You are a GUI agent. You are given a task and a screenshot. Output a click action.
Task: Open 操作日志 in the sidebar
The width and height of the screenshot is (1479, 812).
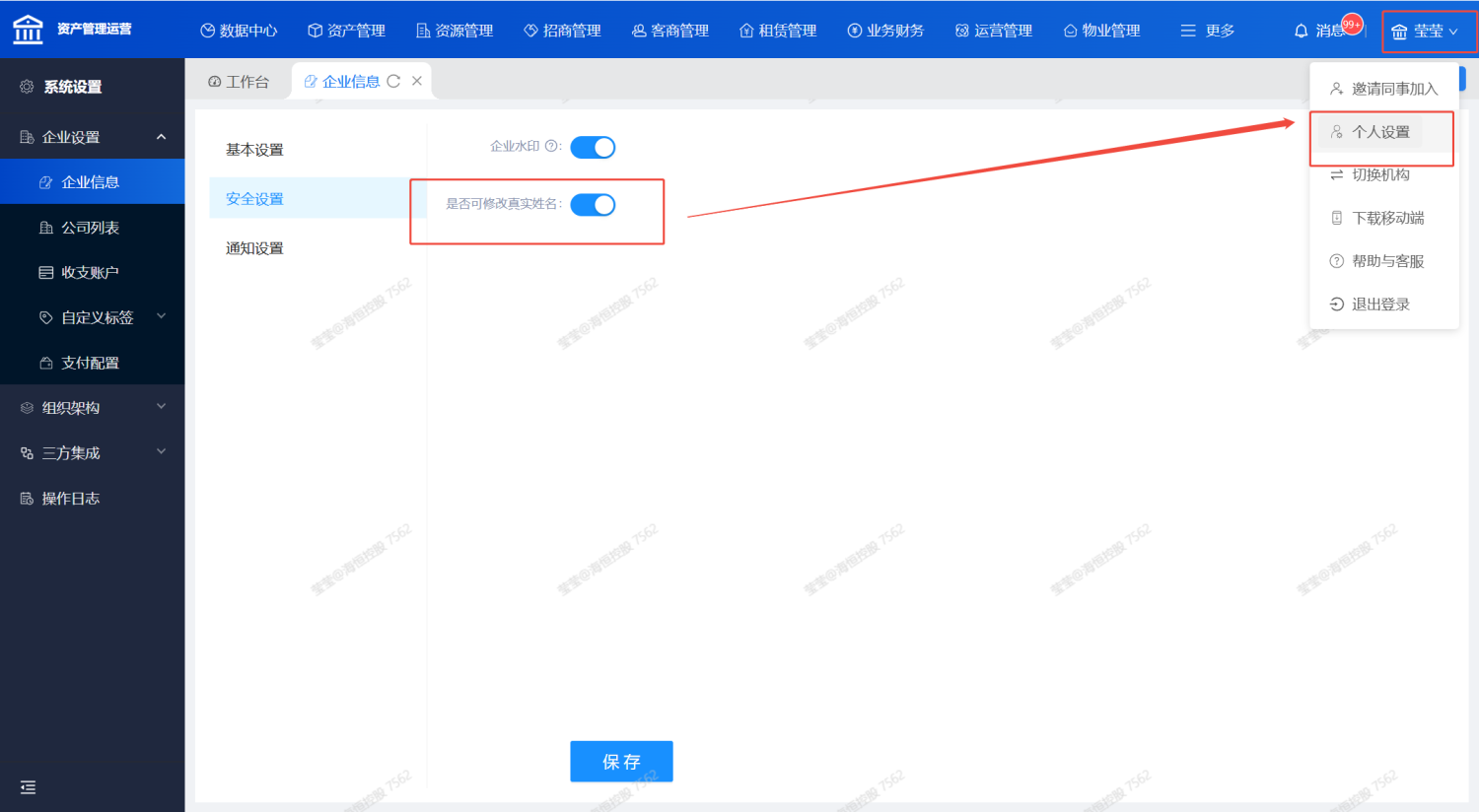(70, 499)
